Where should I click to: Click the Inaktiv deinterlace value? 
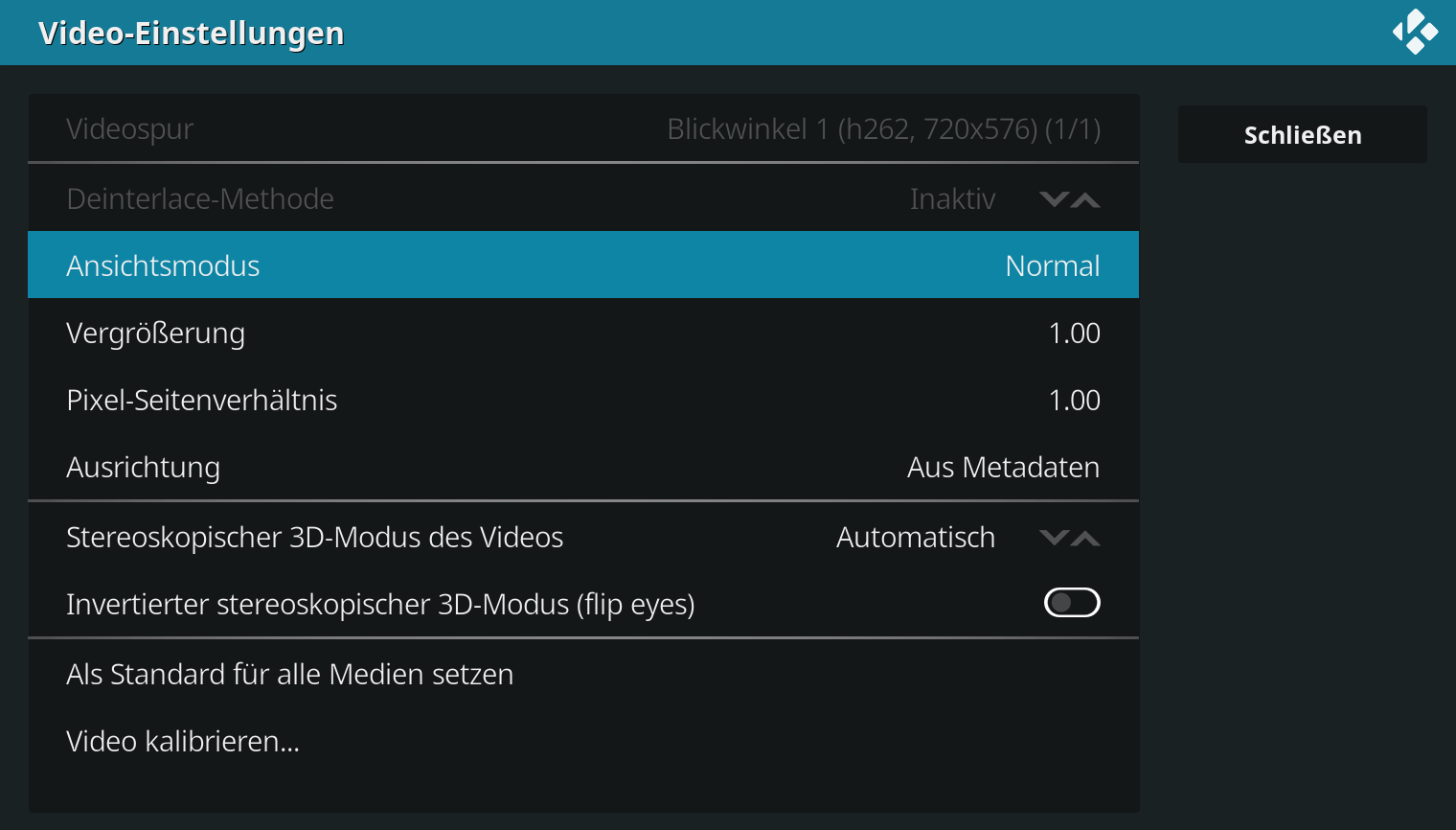[x=952, y=198]
